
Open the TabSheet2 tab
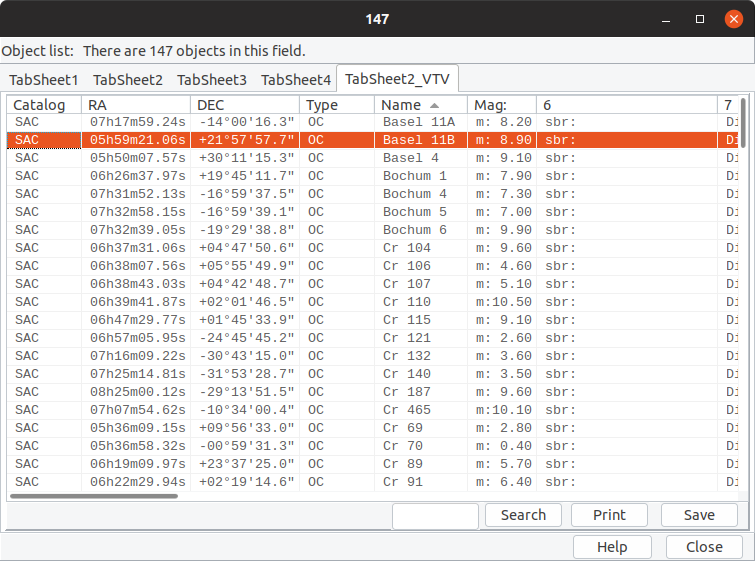point(128,79)
